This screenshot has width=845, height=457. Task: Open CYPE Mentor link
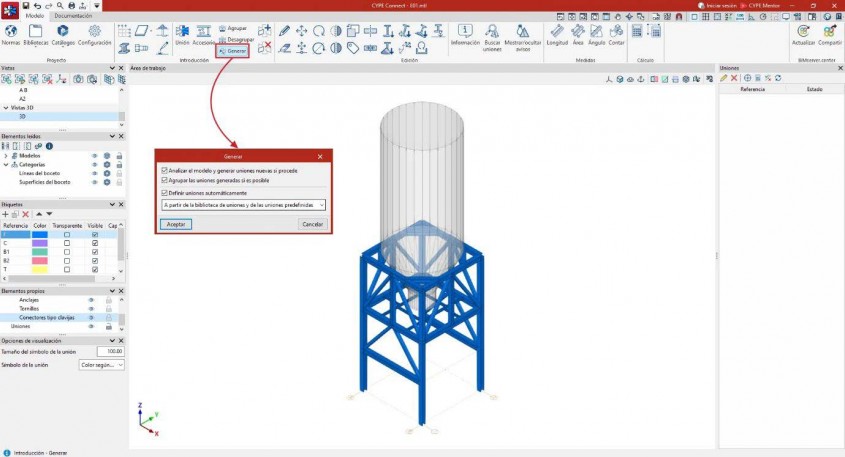[x=760, y=5]
